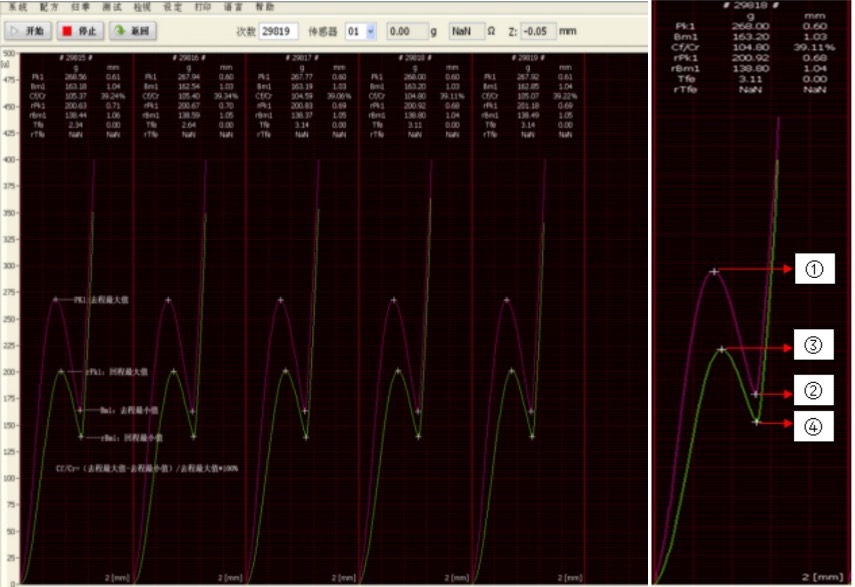Image resolution: width=855 pixels, height=587 pixels.
Task: Click the chart header # 29816 #
Action: 189,57
